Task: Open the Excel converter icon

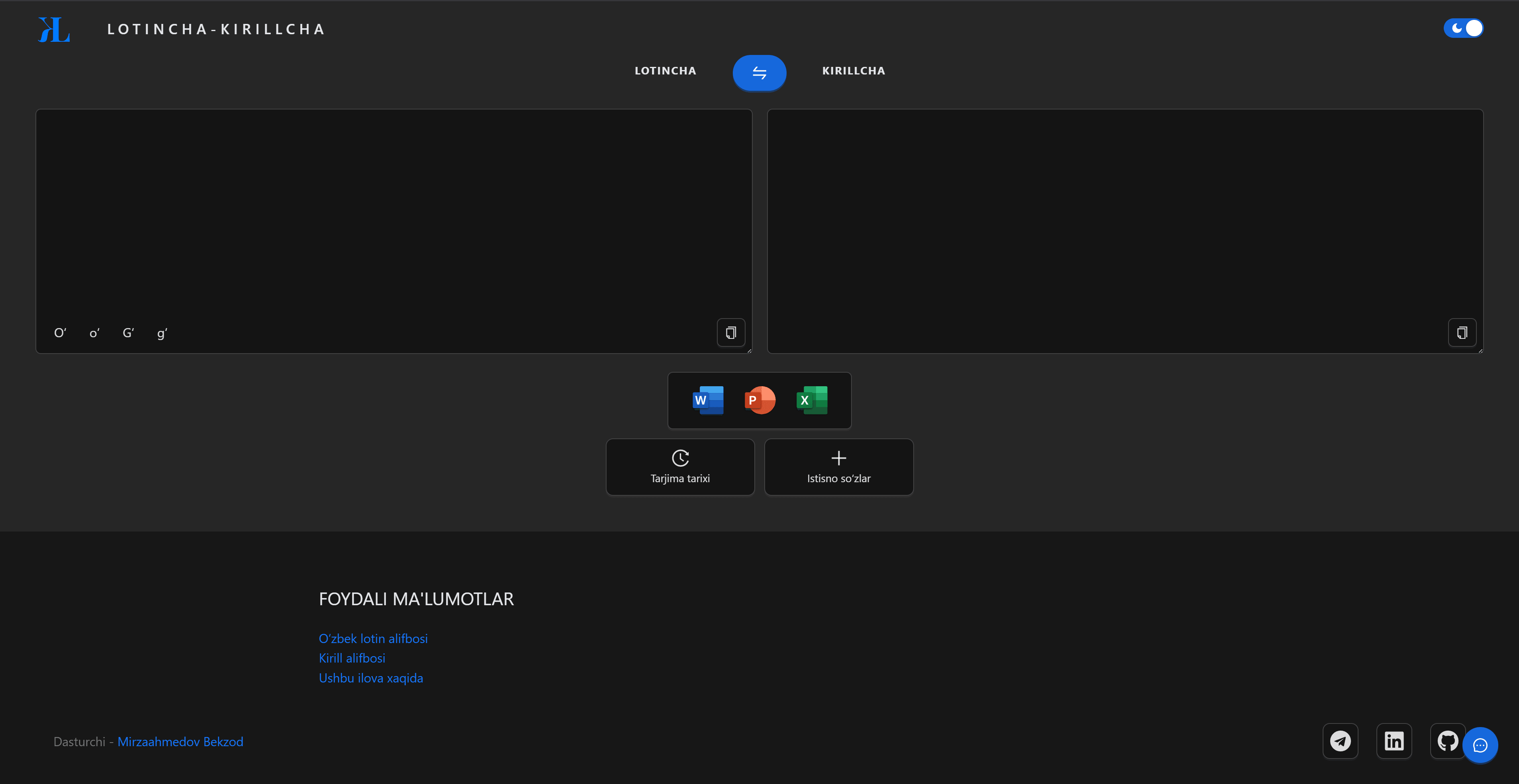Action: tap(812, 400)
